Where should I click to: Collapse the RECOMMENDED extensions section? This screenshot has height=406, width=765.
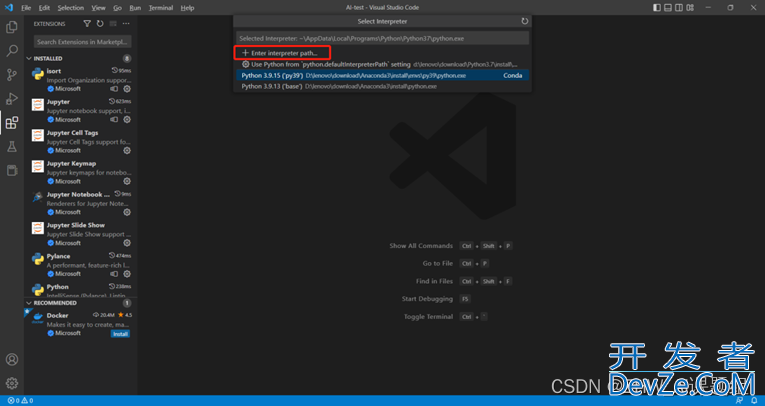29,303
